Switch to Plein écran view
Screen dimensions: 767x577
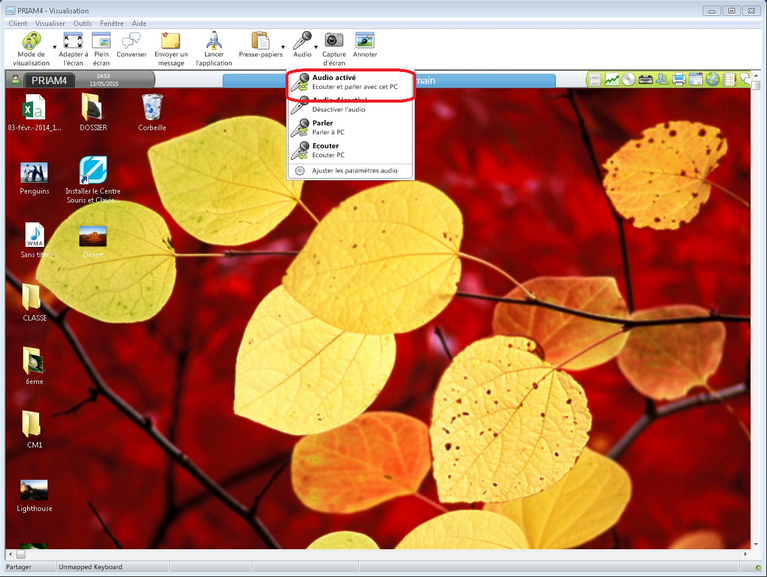pos(101,41)
